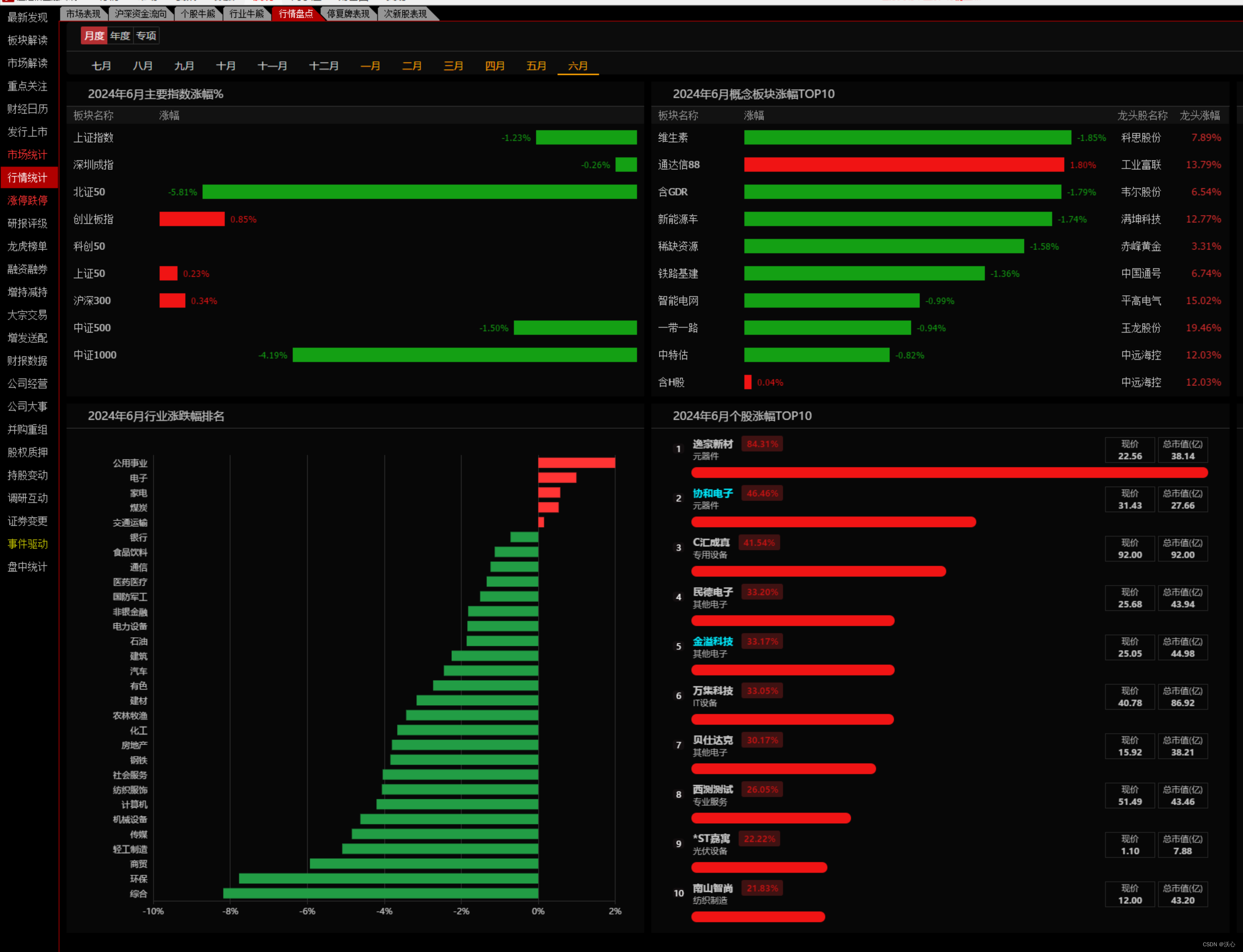Image resolution: width=1243 pixels, height=952 pixels.
Task: Choose 四月 in the month bar
Action: coord(495,66)
